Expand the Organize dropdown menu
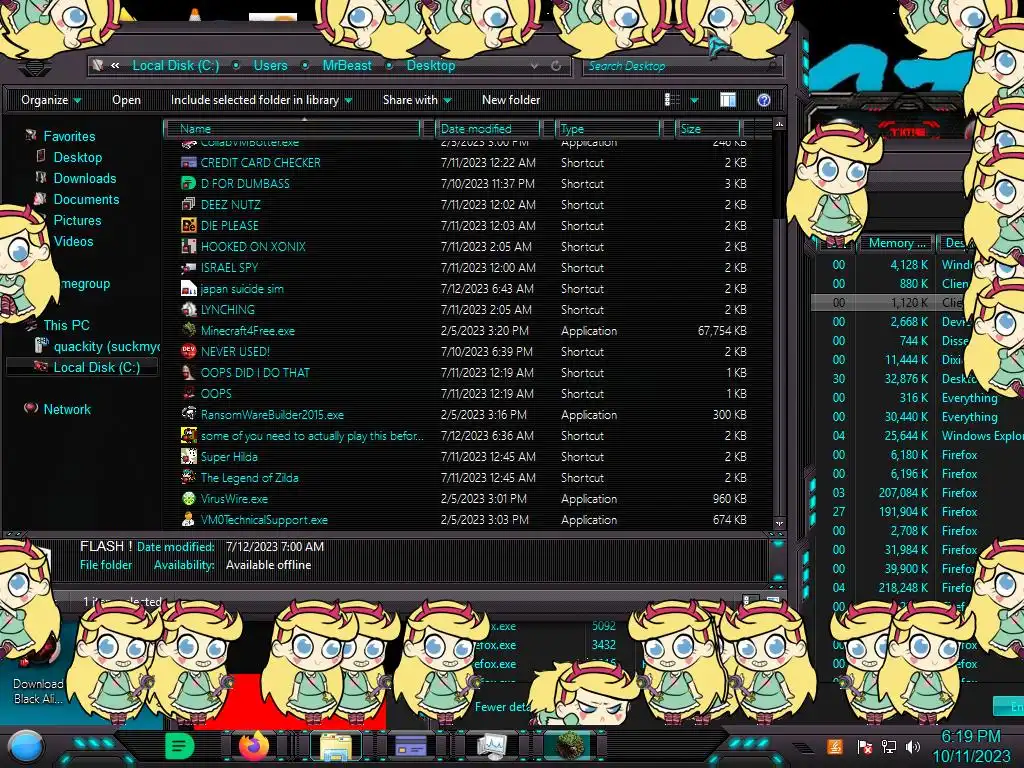 51,100
